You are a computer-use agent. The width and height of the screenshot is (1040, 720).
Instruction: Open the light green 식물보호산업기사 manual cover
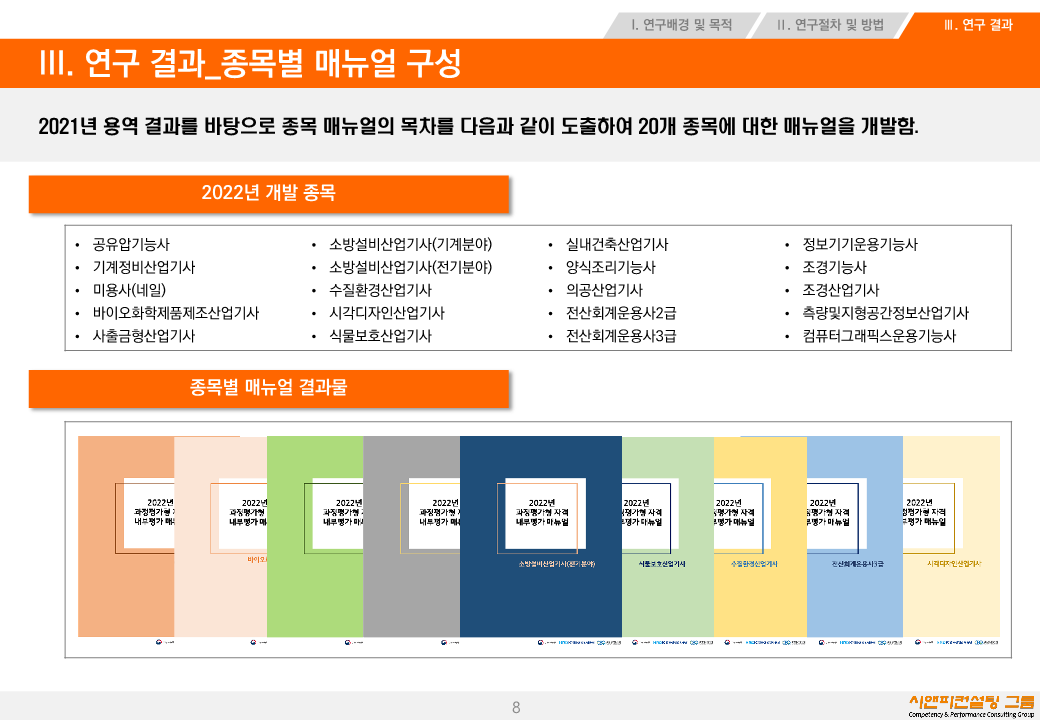(668, 537)
